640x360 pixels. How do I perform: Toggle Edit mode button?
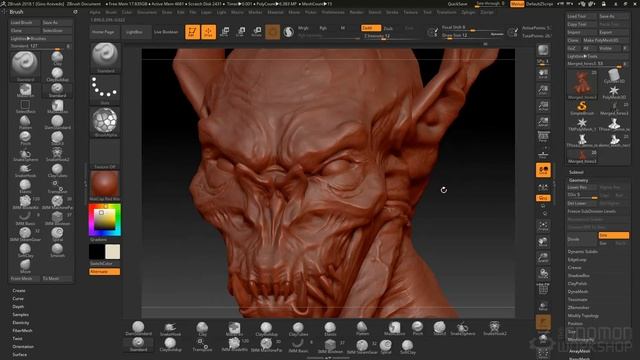pyautogui.click(x=192, y=32)
